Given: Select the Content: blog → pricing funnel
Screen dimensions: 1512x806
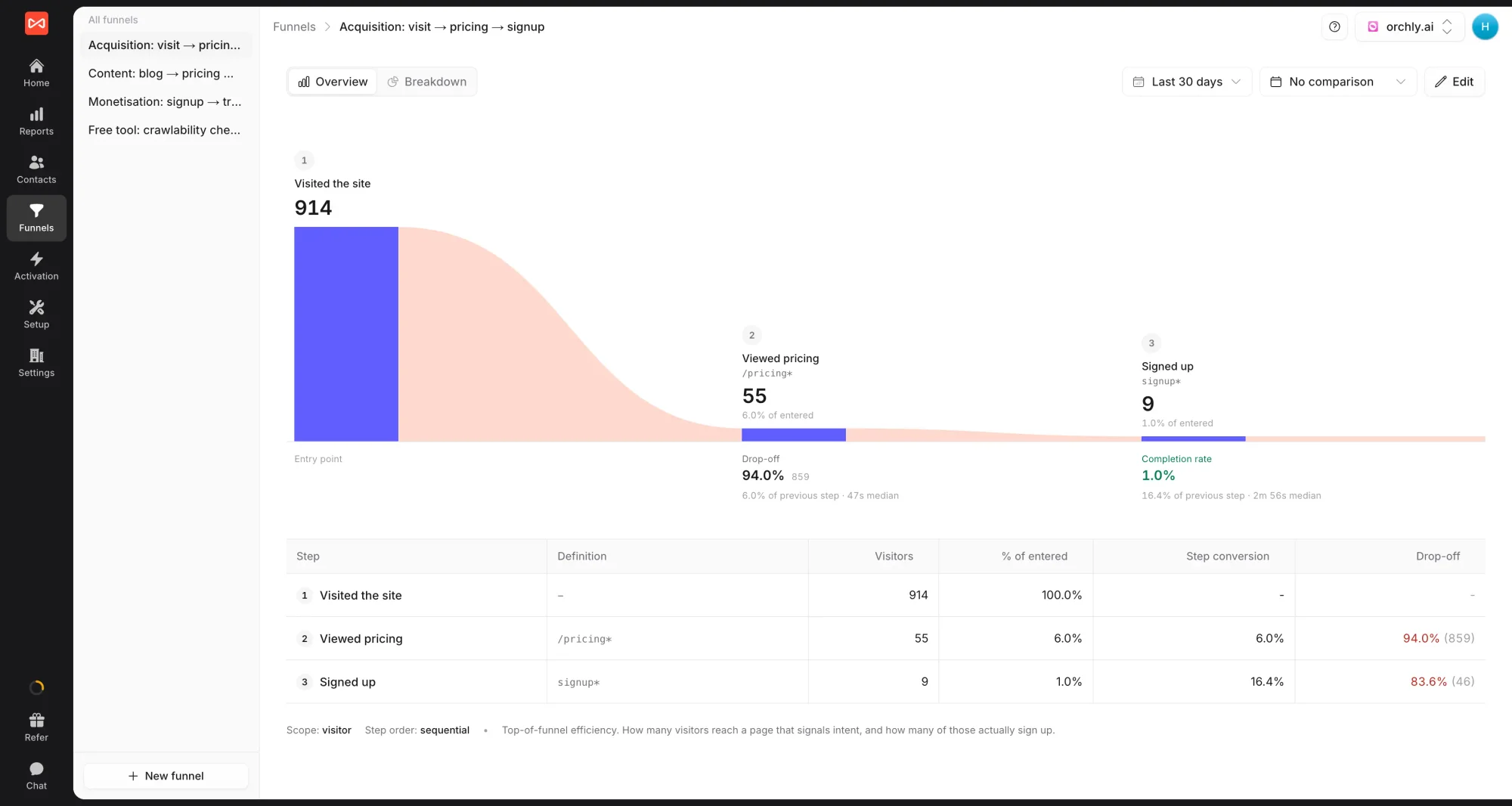Looking at the screenshot, I should (165, 73).
